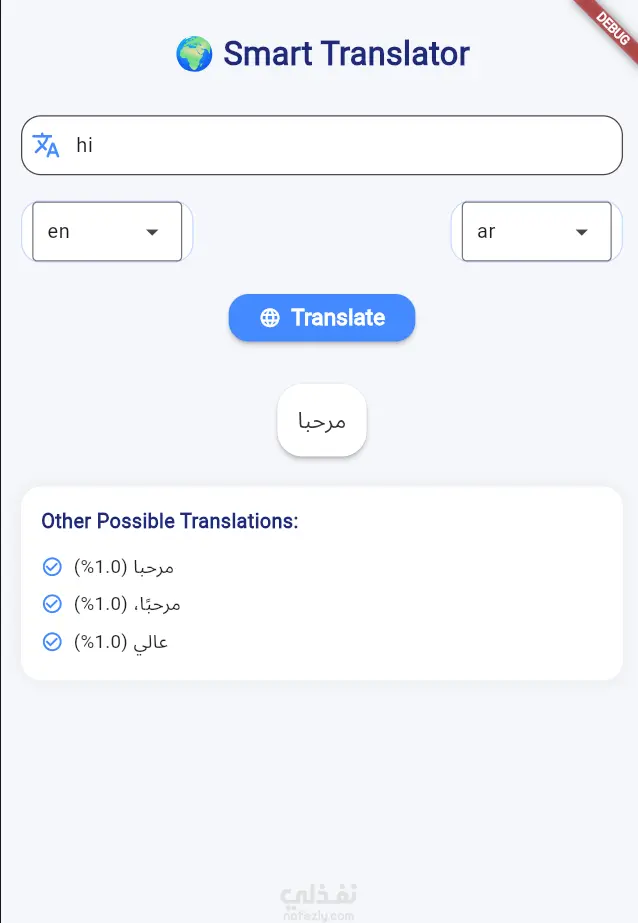Image resolution: width=638 pixels, height=923 pixels.
Task: Click the translation result chip showing مرحبا
Action: tap(321, 420)
